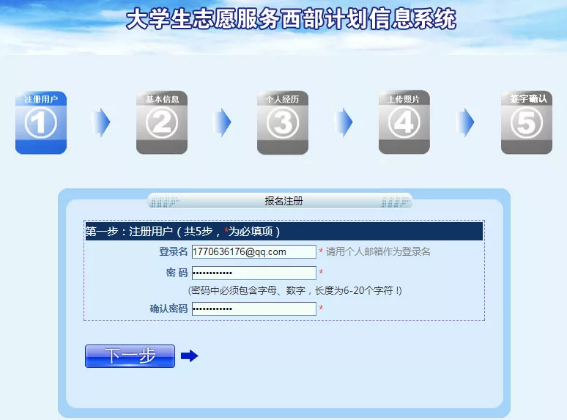The image size is (567, 420).
Task: Click arrow between steps 1 and 2
Action: (101, 122)
